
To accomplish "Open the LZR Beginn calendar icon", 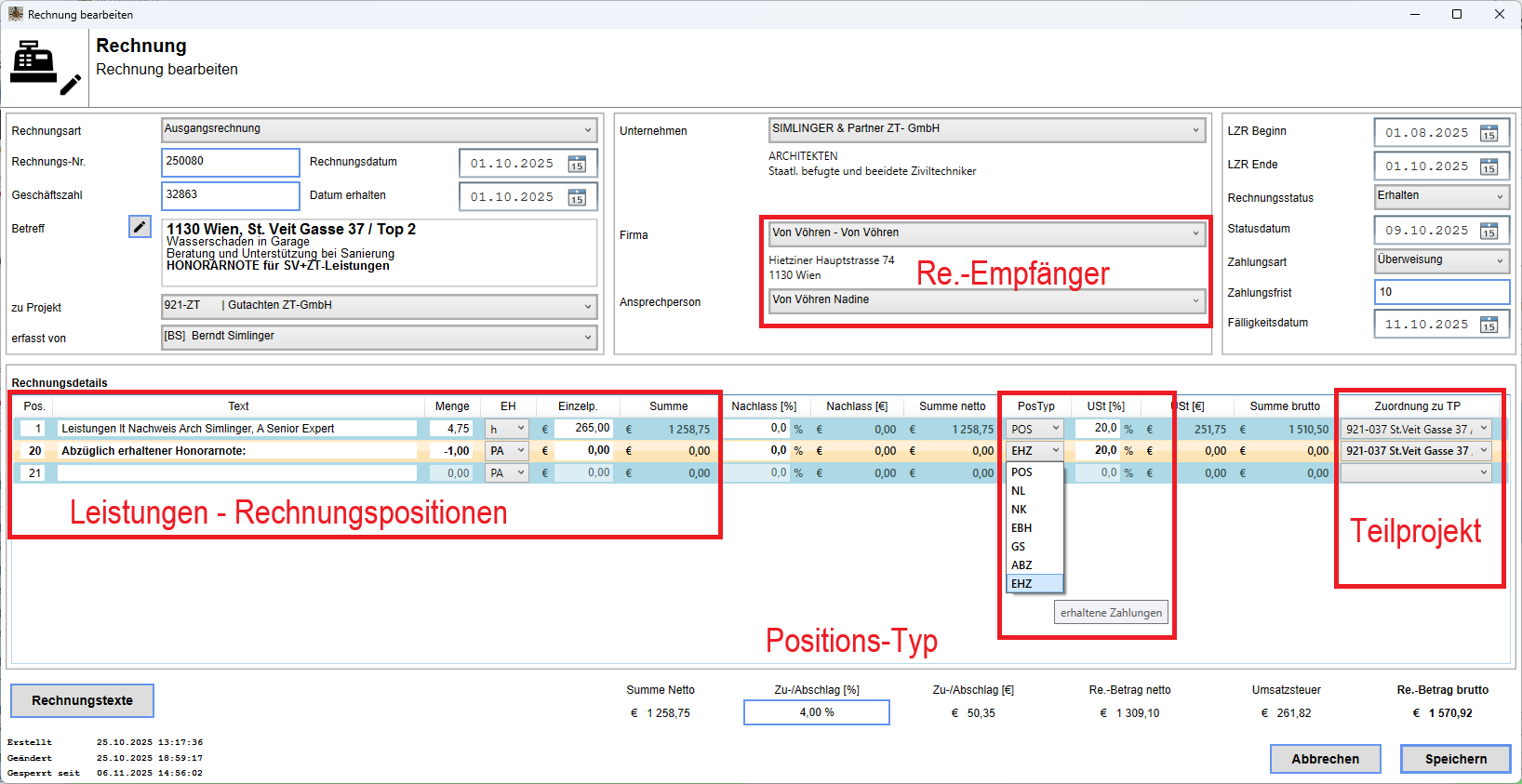I will pos(1489,133).
